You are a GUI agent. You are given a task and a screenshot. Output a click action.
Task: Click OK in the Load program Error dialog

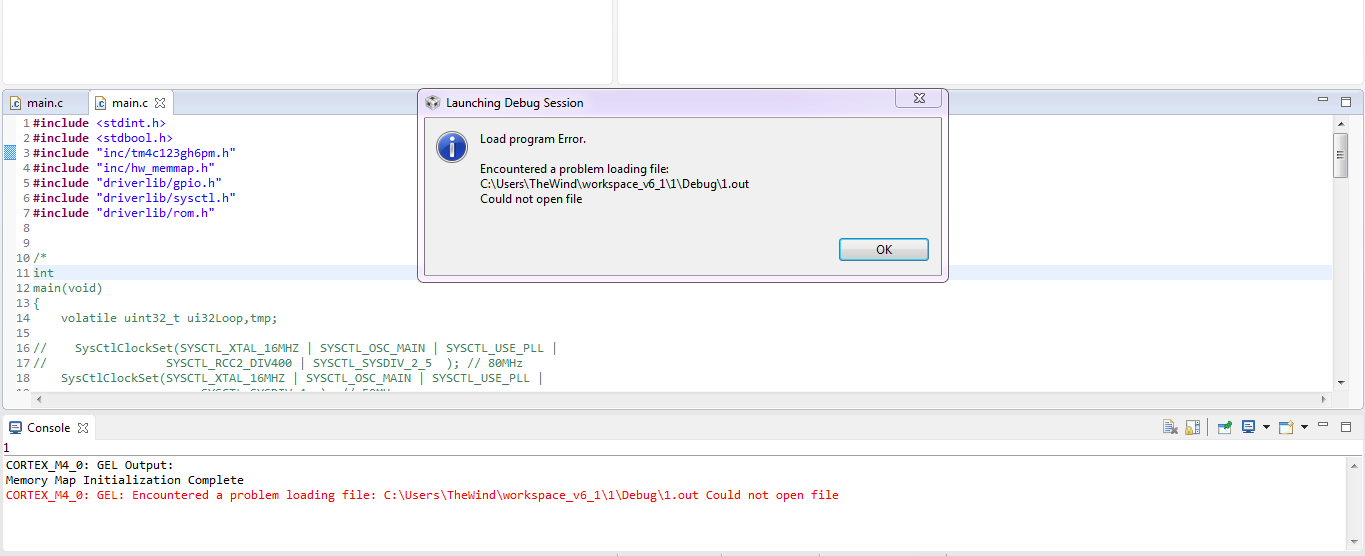pos(883,250)
